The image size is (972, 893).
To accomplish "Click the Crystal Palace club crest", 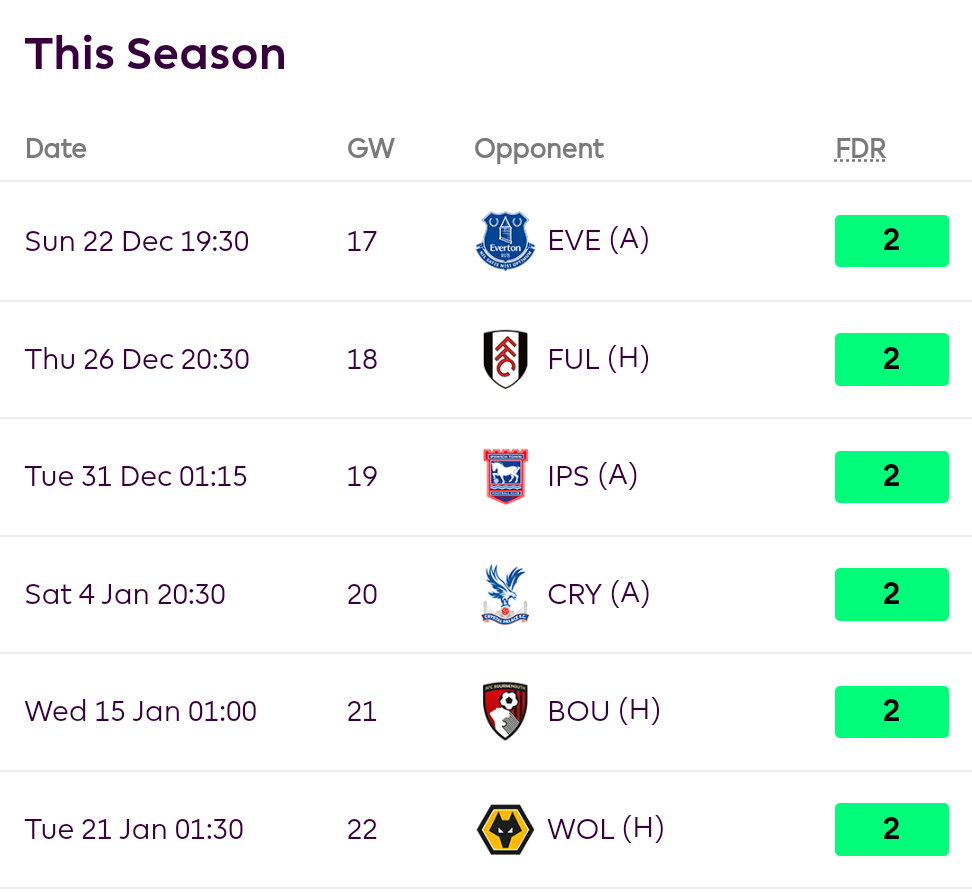I will pyautogui.click(x=505, y=594).
